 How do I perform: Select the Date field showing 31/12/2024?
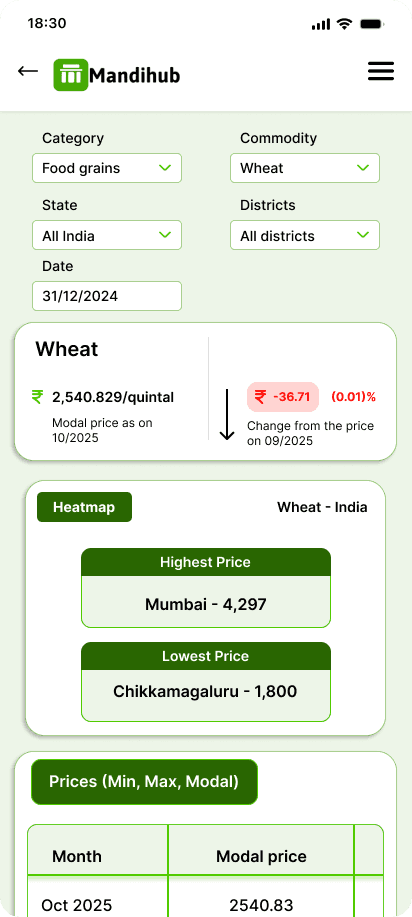click(107, 296)
